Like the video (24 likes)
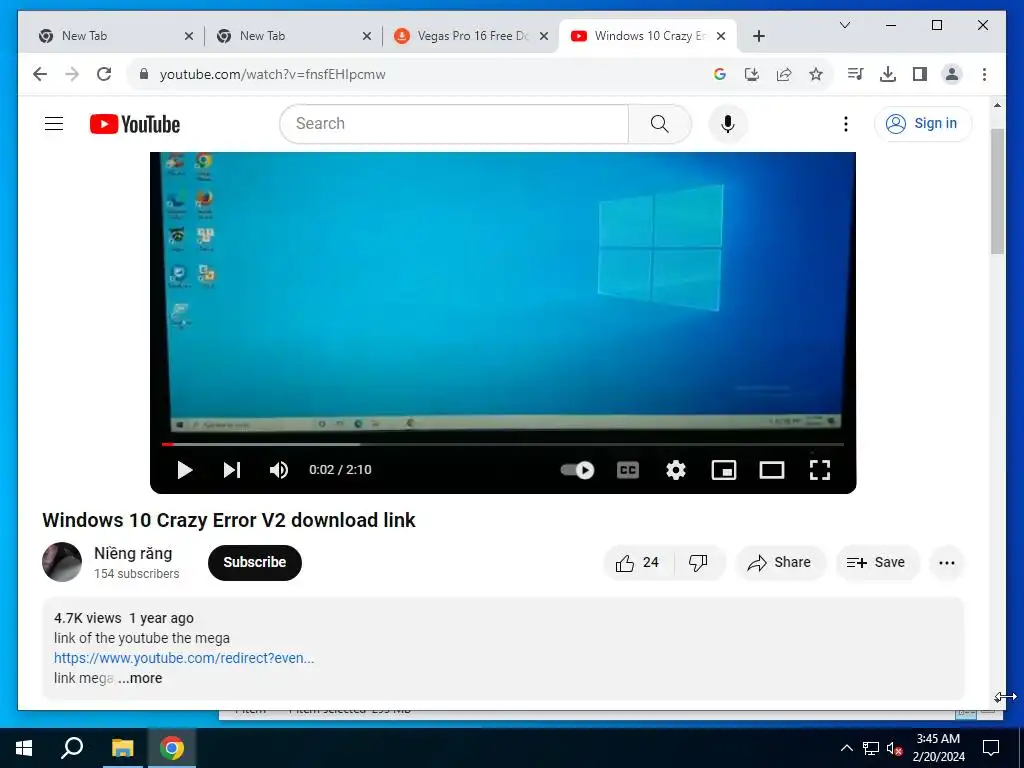This screenshot has width=1024, height=768. coord(637,562)
